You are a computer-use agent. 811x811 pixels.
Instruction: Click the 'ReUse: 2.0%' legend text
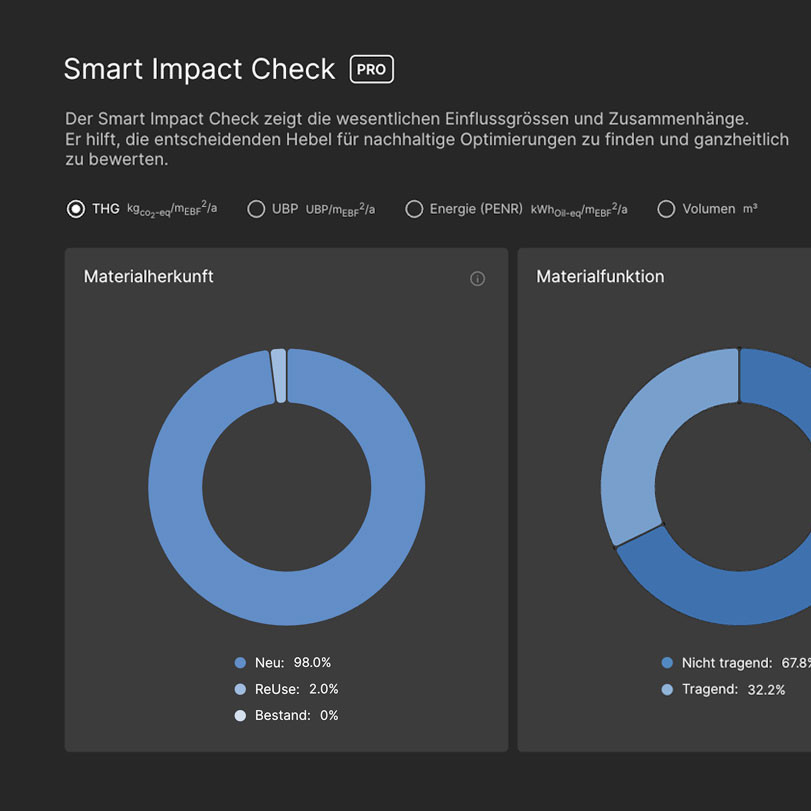point(296,689)
